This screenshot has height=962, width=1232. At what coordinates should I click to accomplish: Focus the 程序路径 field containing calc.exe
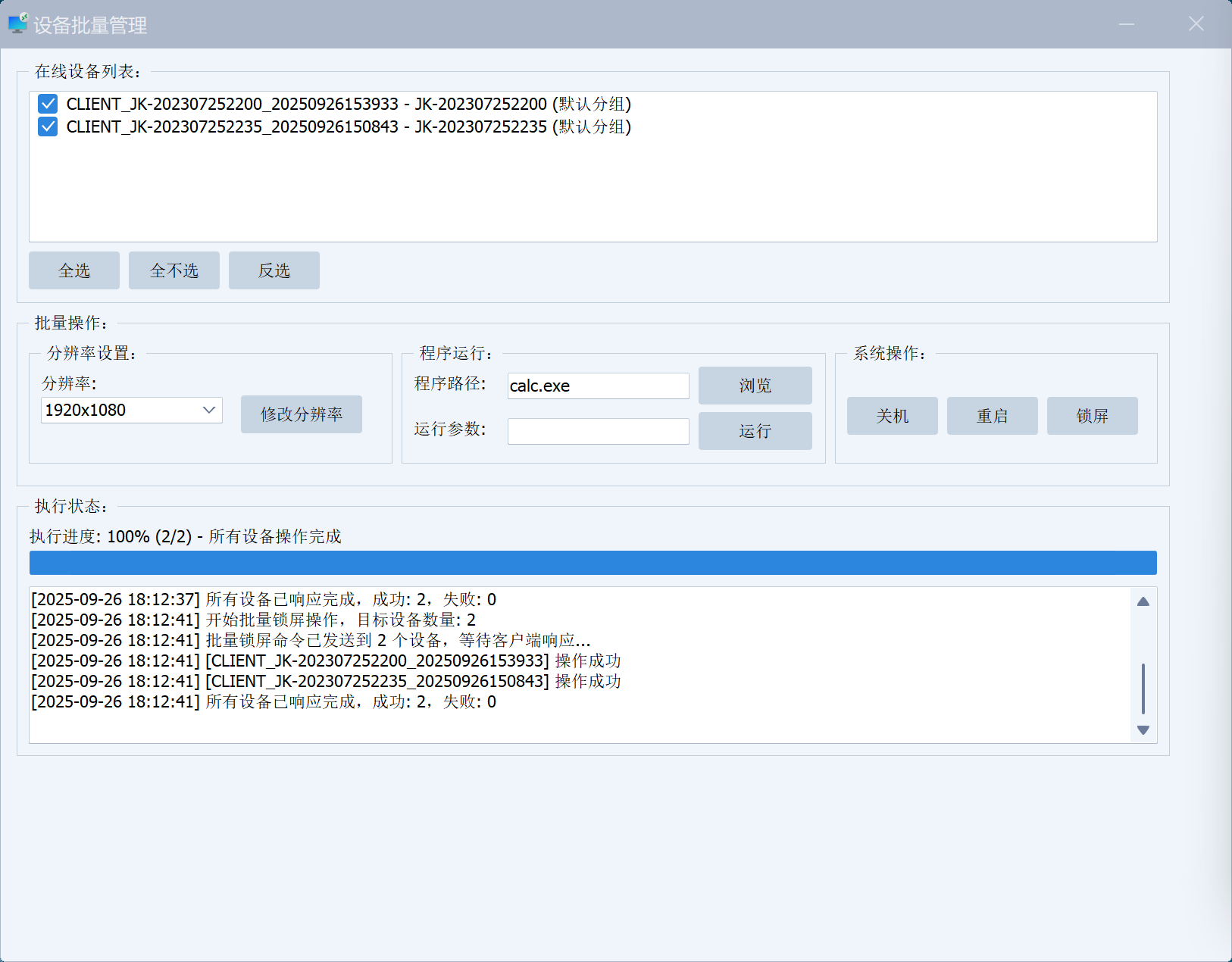tap(598, 386)
